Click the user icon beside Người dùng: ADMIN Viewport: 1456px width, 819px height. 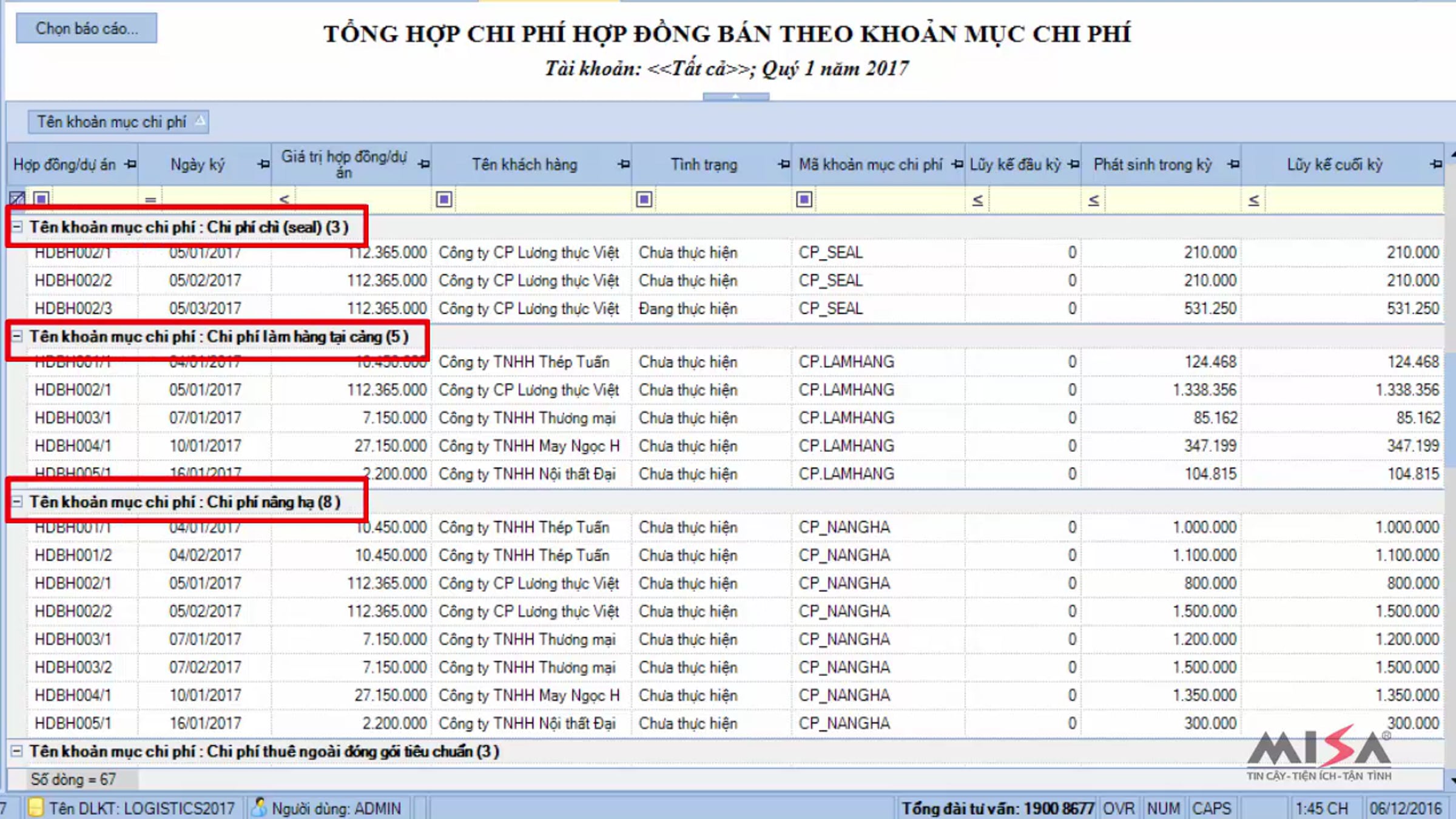(x=259, y=807)
